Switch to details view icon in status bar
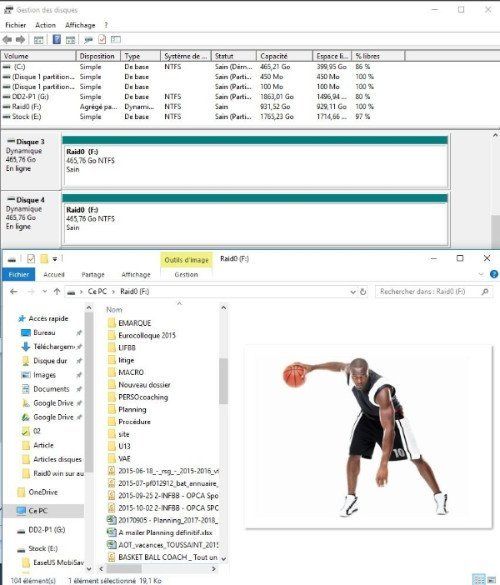The image size is (500, 585). click(x=478, y=580)
